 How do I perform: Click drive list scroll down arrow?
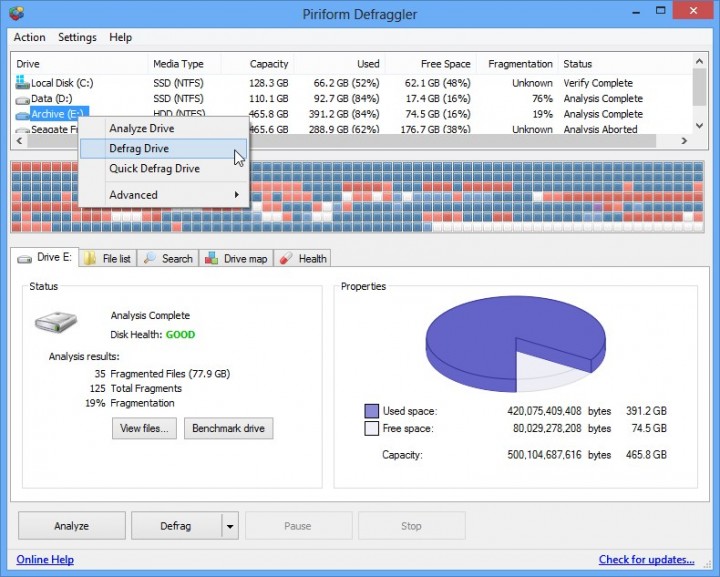(x=699, y=125)
